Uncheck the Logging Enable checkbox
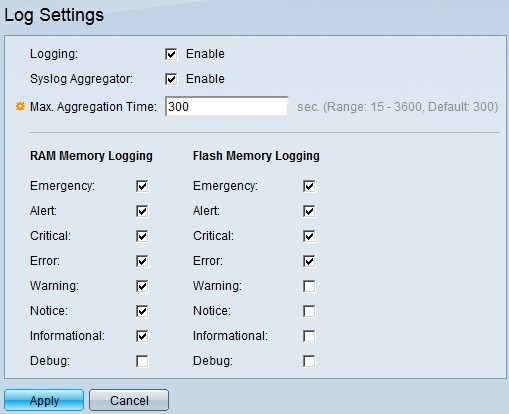The width and height of the screenshot is (509, 414). pos(171,54)
